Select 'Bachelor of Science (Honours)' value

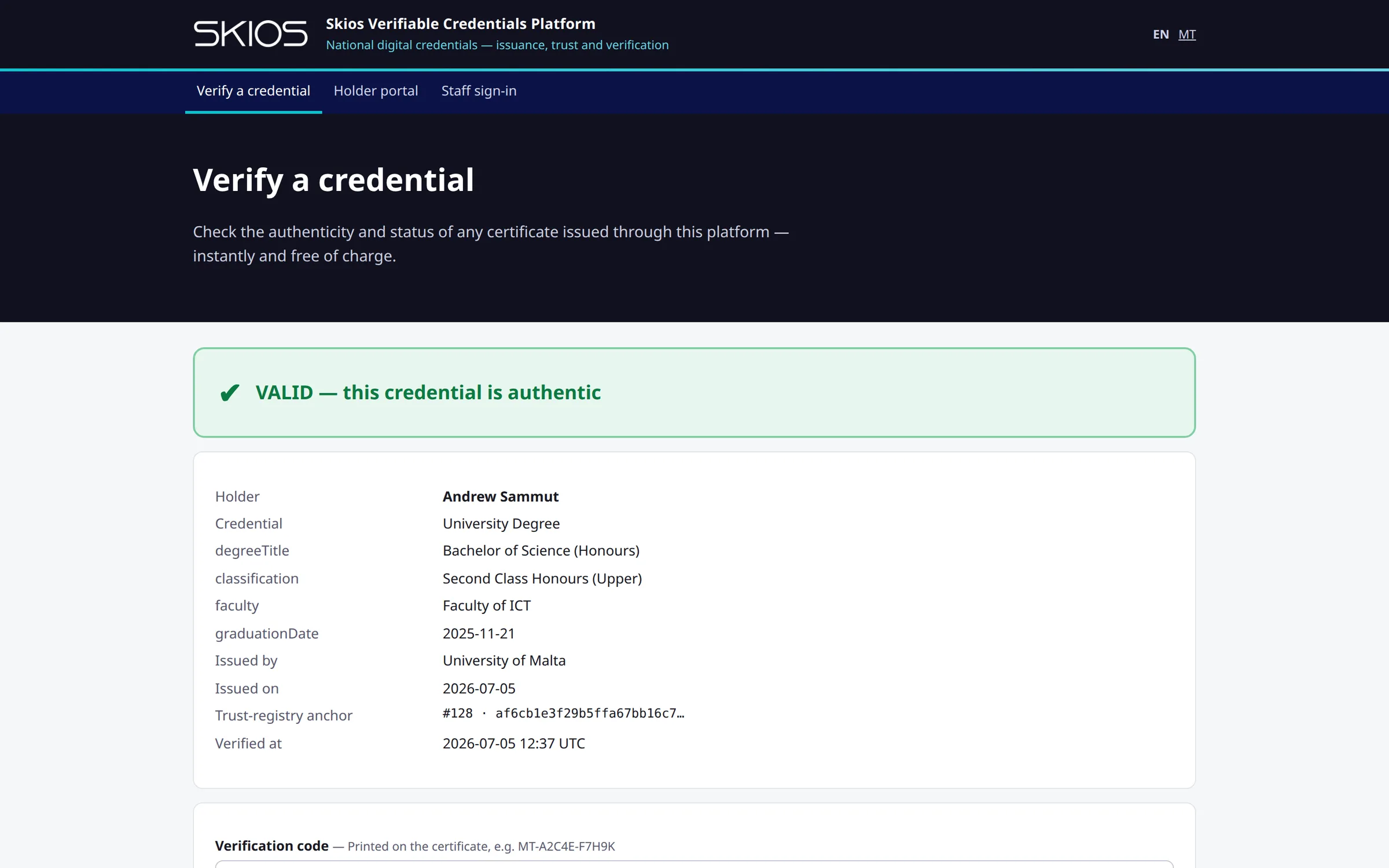click(541, 551)
